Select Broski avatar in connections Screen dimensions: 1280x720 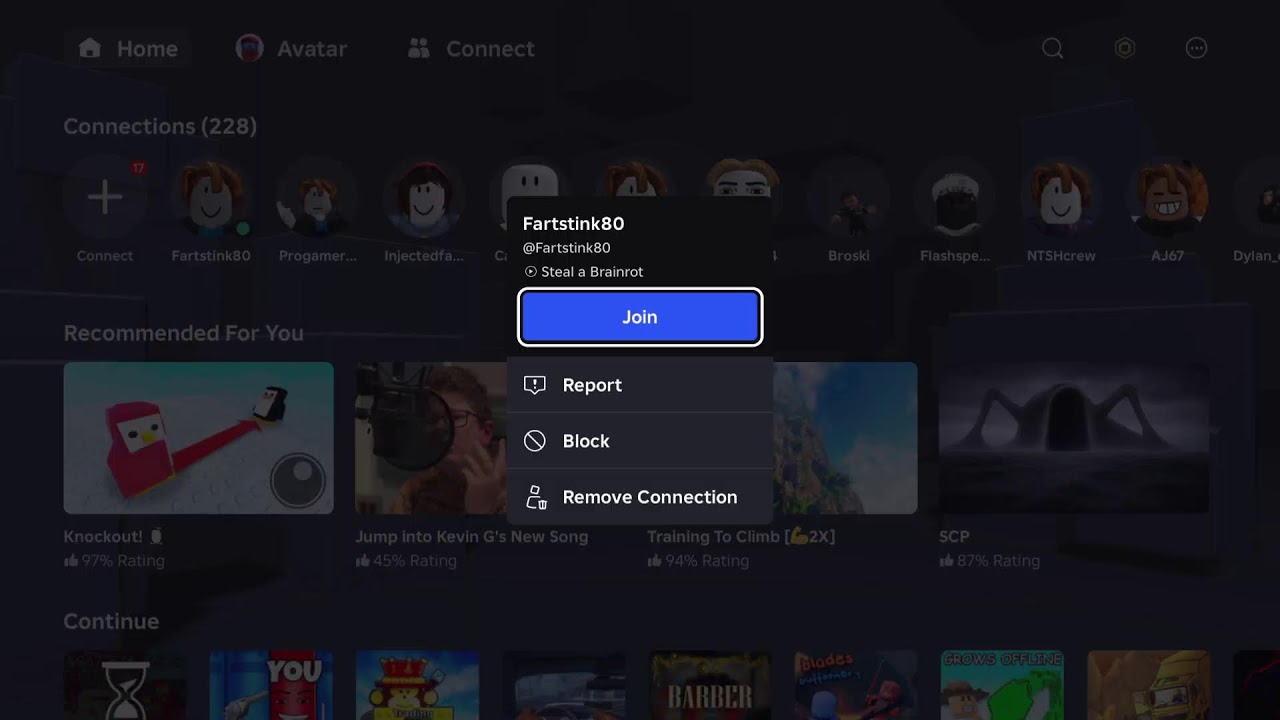(849, 197)
